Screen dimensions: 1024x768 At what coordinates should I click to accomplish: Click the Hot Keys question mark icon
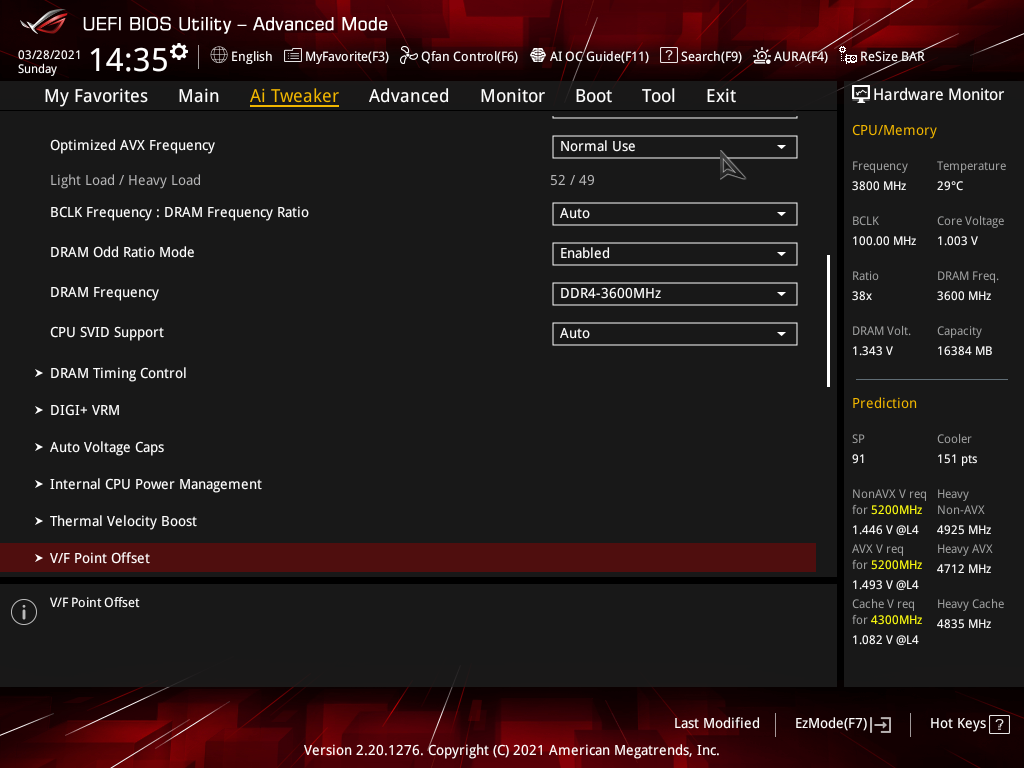(999, 724)
